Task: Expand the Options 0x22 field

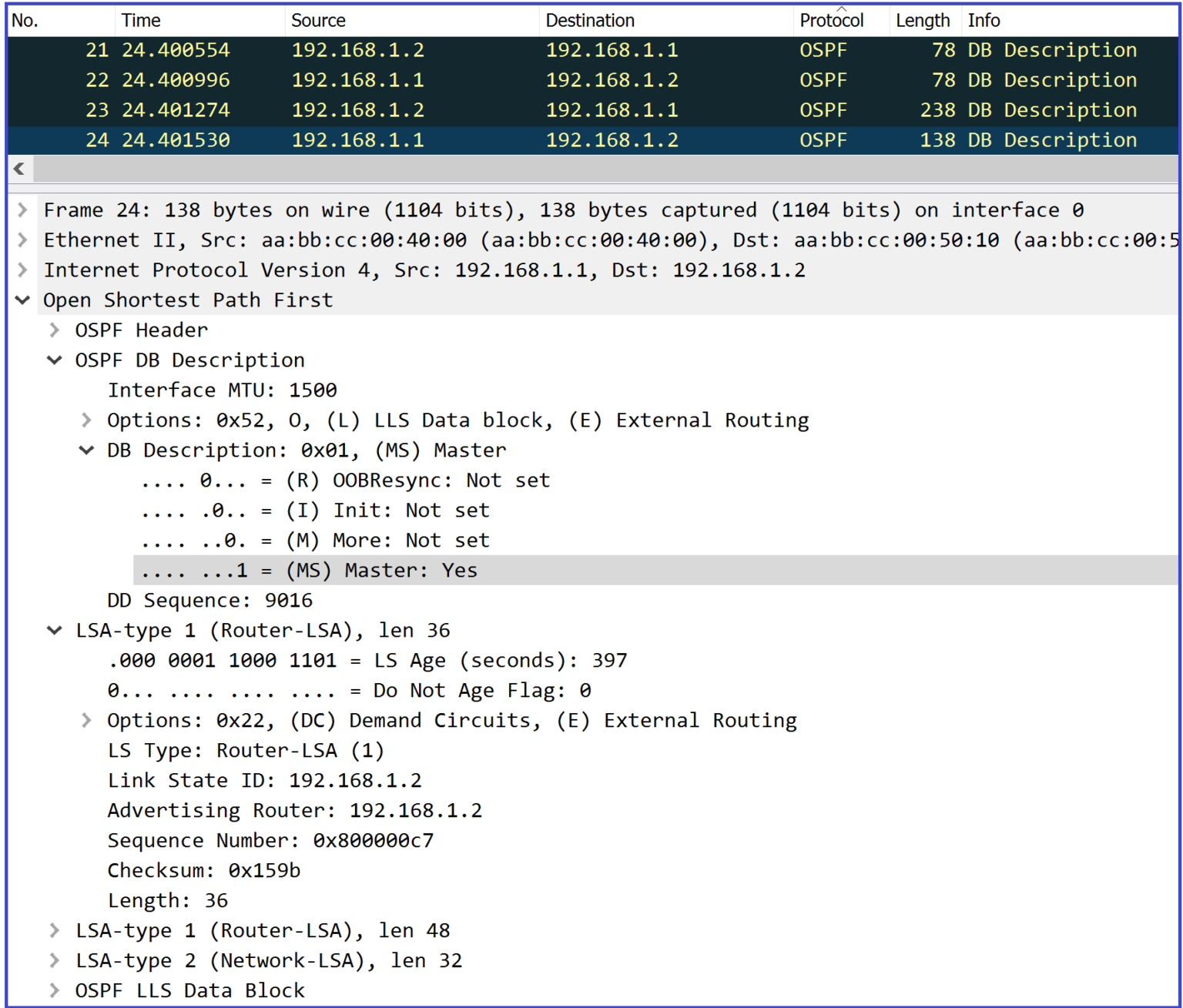Action: point(85,720)
